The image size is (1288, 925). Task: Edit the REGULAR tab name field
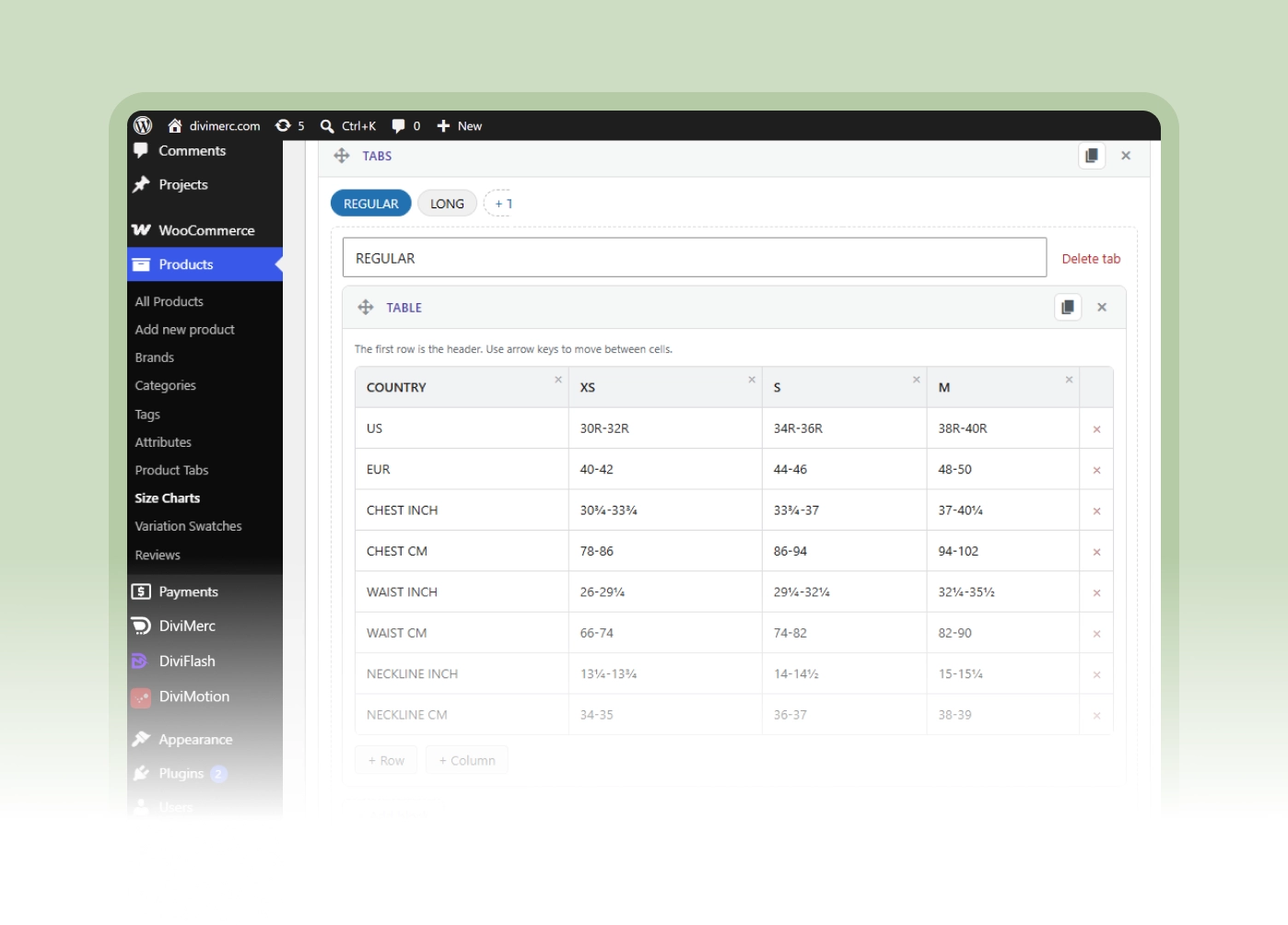[x=695, y=258]
